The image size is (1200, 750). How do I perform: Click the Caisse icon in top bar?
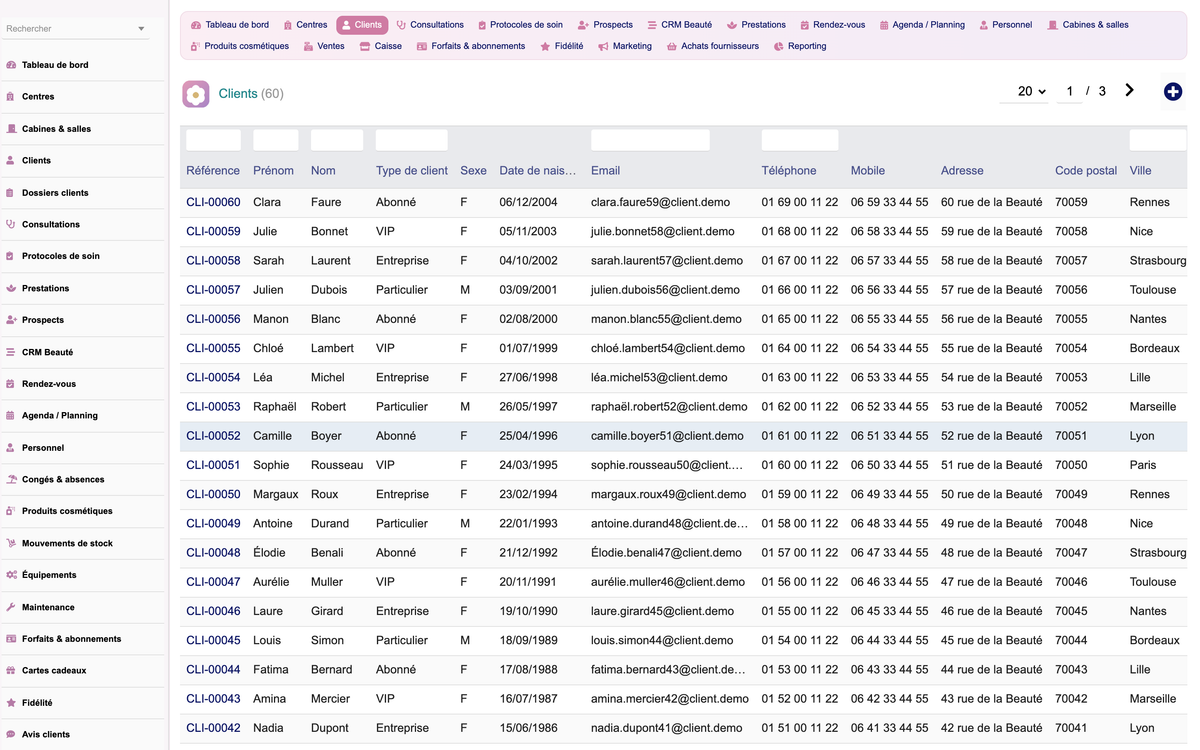(x=365, y=46)
